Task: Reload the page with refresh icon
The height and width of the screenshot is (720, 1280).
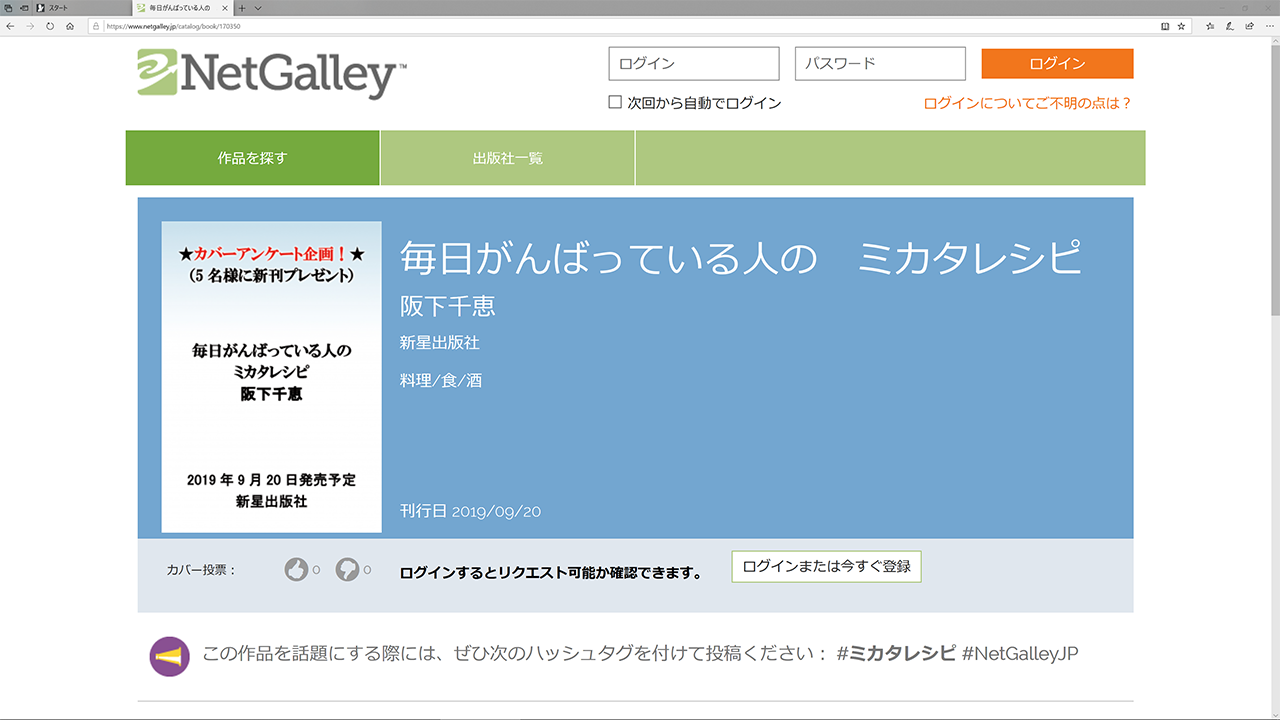Action: (x=50, y=26)
